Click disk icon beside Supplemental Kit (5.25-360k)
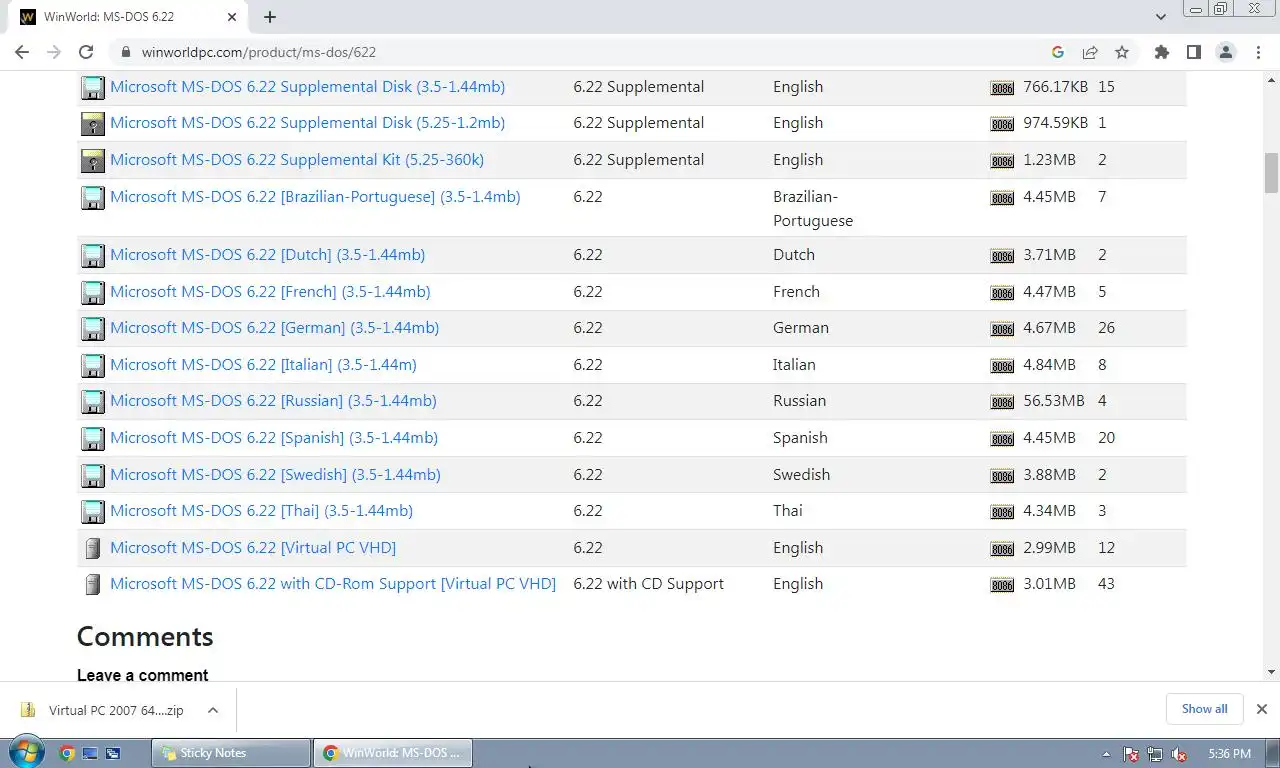This screenshot has width=1280, height=768. click(92, 160)
